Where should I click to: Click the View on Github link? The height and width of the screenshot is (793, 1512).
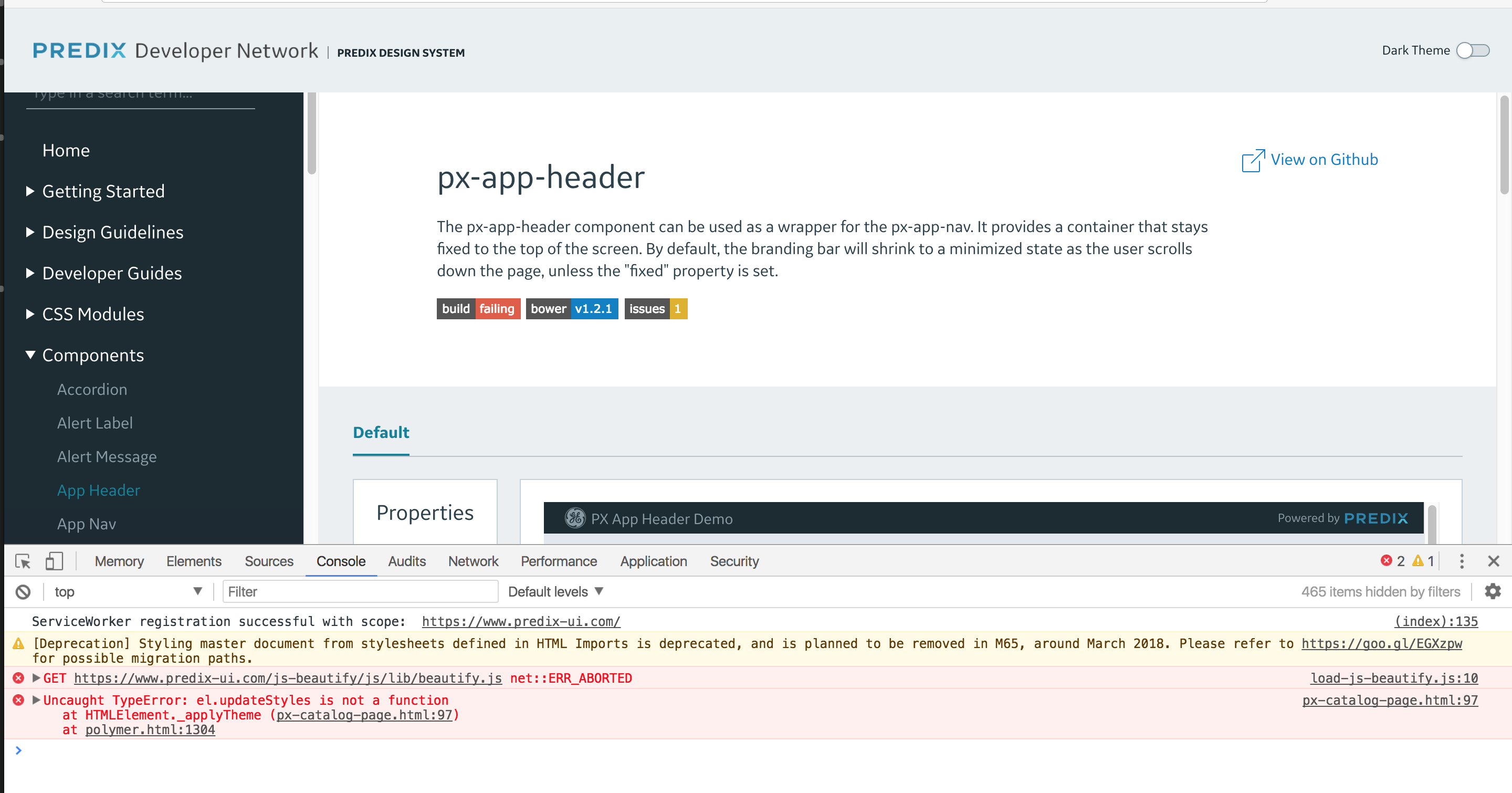[1324, 160]
